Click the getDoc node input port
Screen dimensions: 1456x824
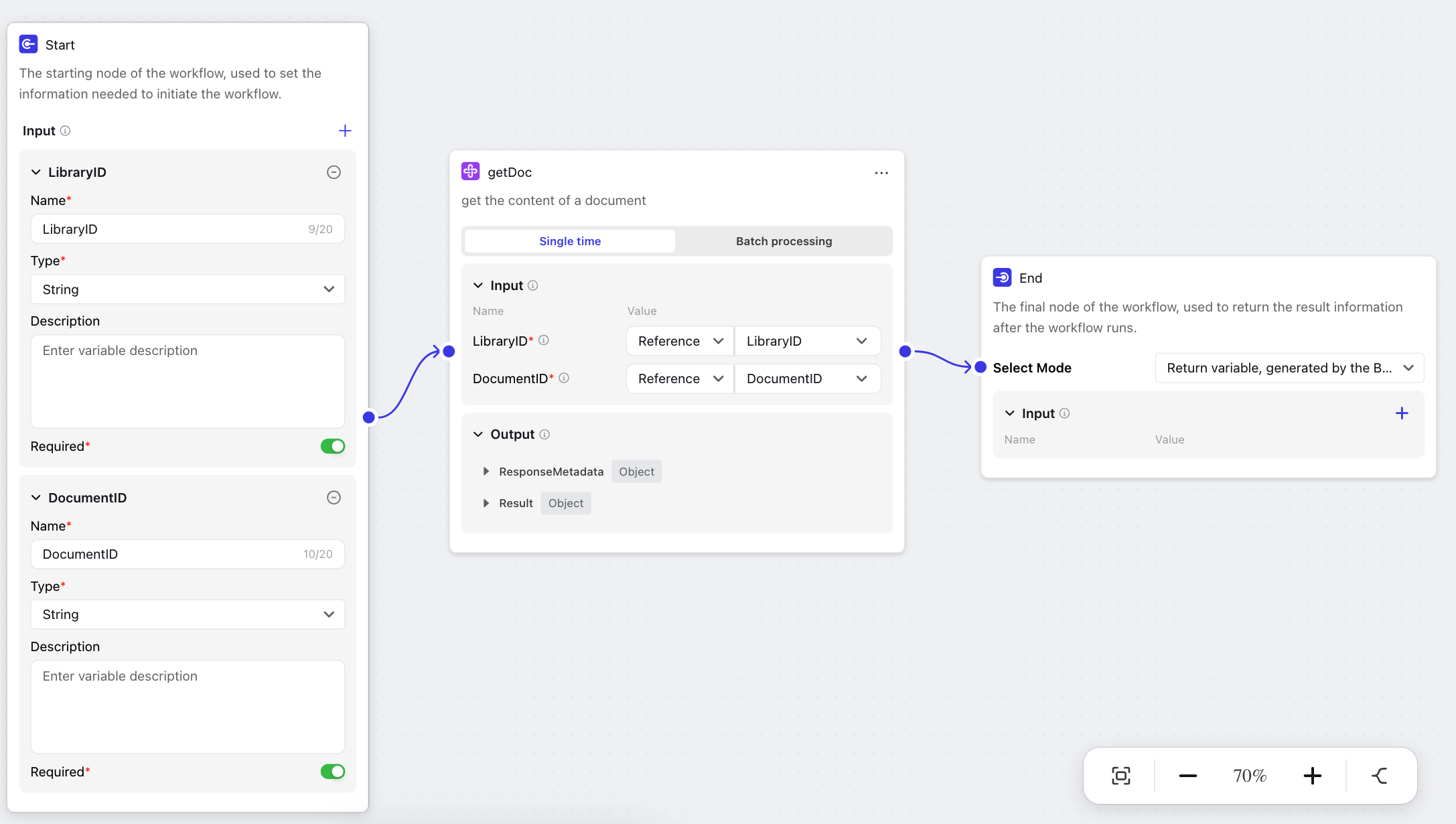click(x=449, y=351)
